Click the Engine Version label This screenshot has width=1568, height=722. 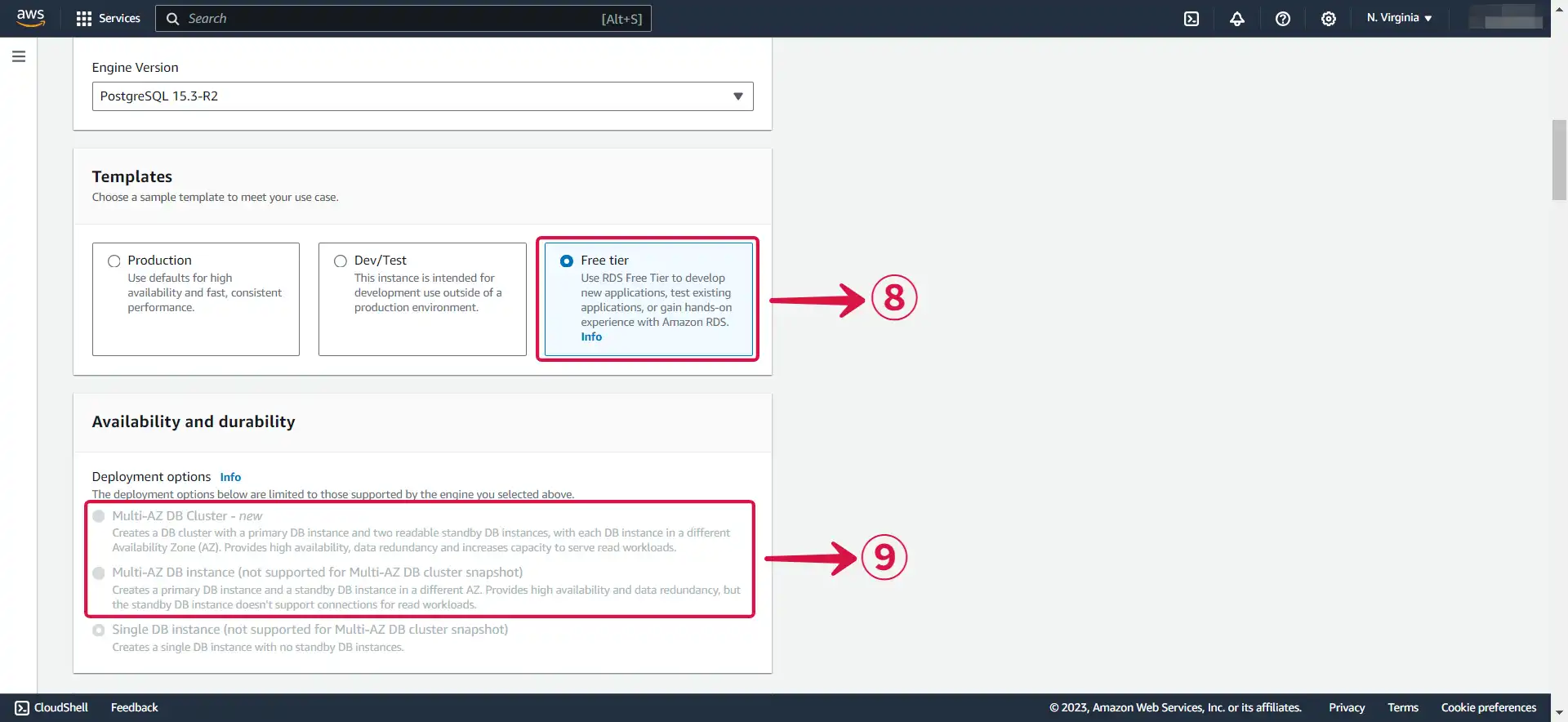[x=135, y=68]
